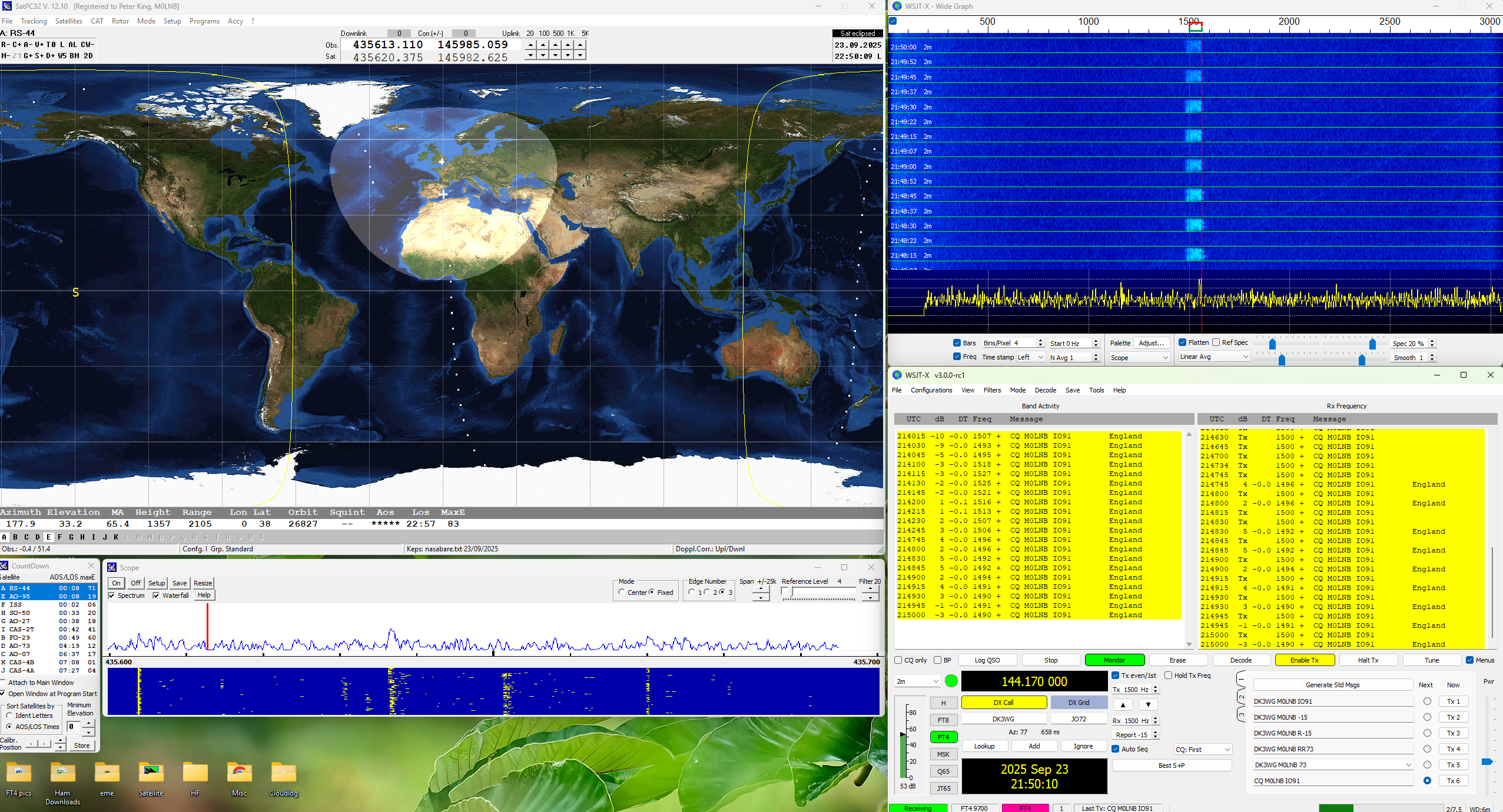Click the Log QSO button
This screenshot has height=812, width=1503.
[x=987, y=660]
